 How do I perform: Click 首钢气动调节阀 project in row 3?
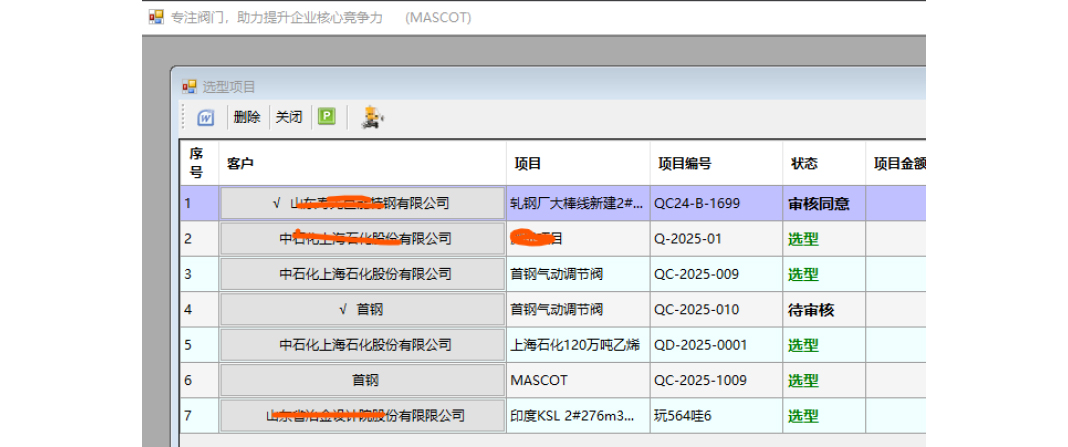click(x=578, y=274)
